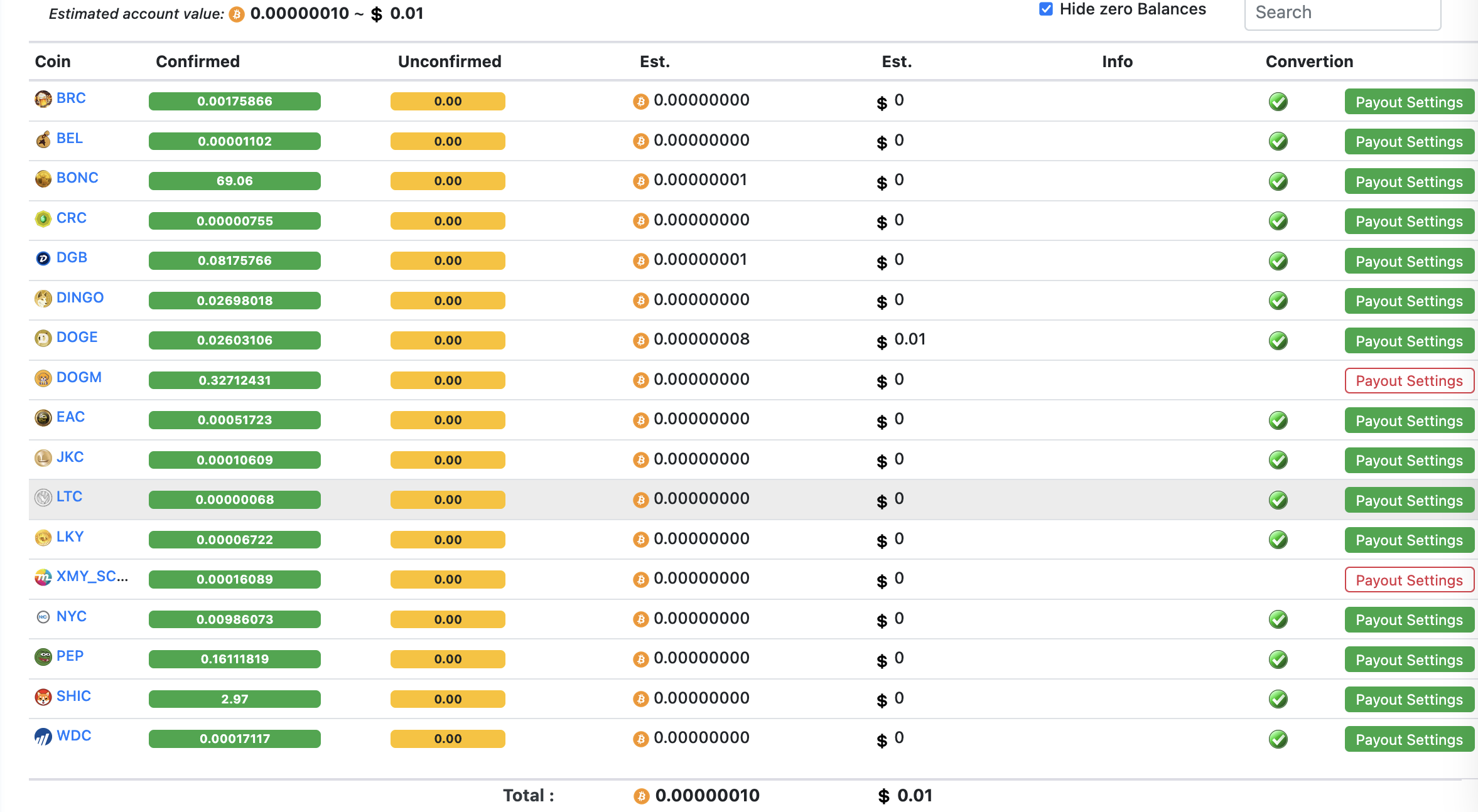Click LKY confirmed balance 0.00006722

coord(235,540)
